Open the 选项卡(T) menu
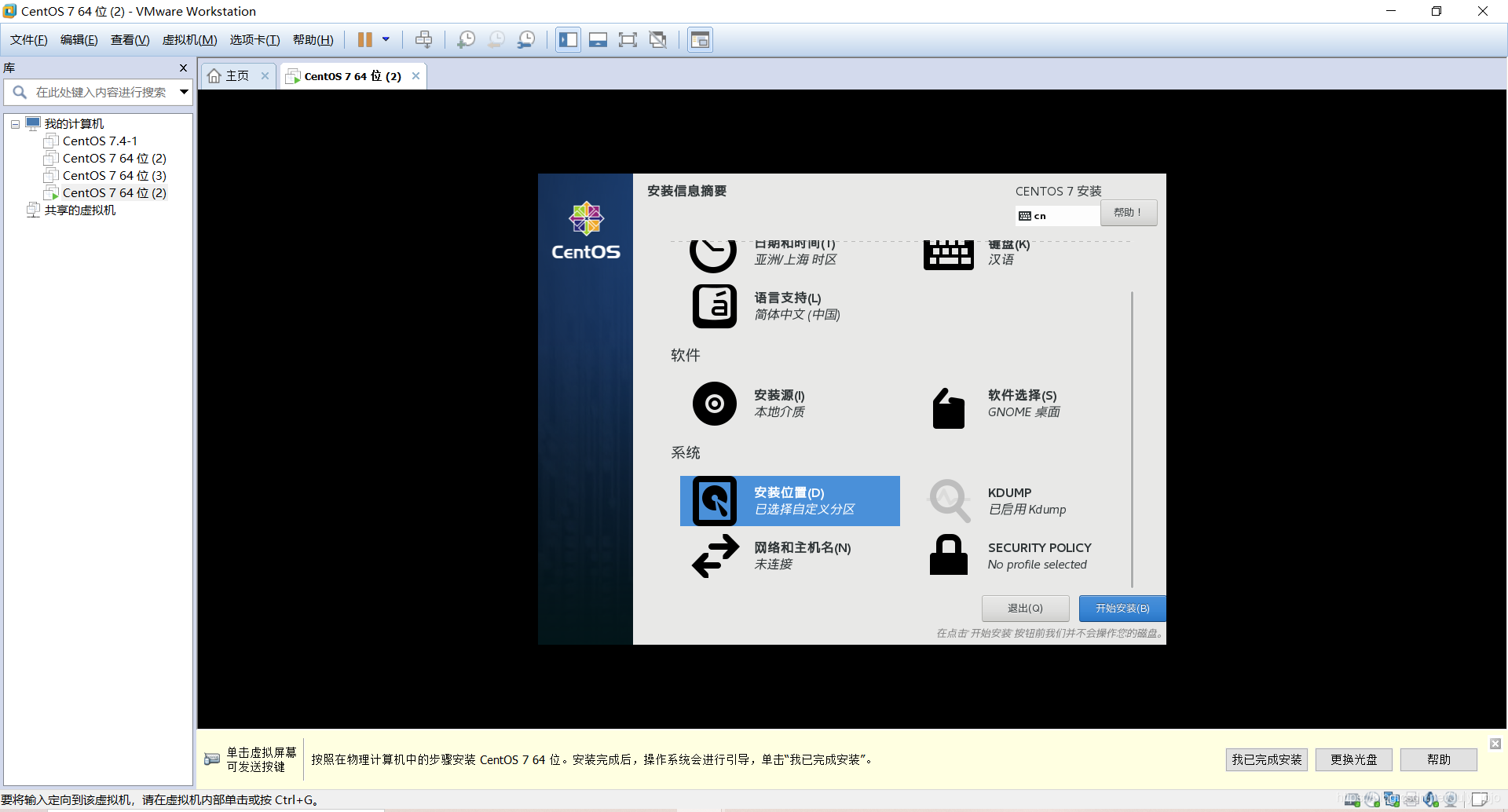Image resolution: width=1508 pixels, height=812 pixels. point(254,40)
